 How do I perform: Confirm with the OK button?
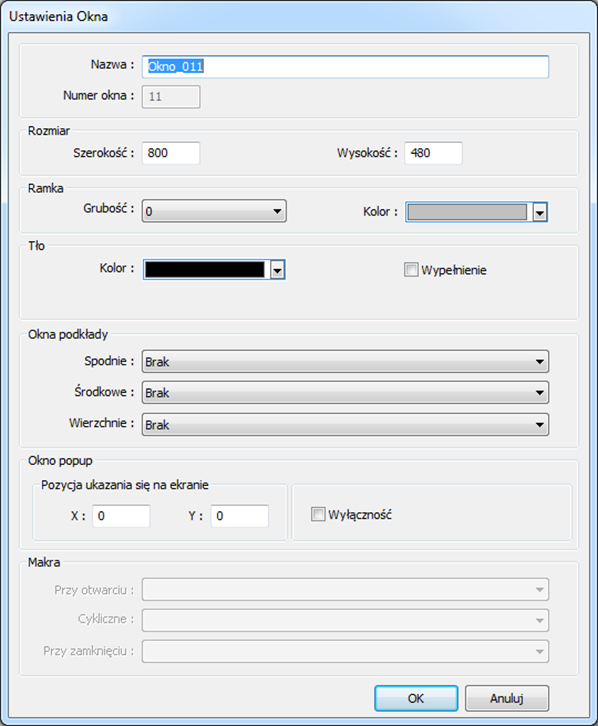(416, 698)
